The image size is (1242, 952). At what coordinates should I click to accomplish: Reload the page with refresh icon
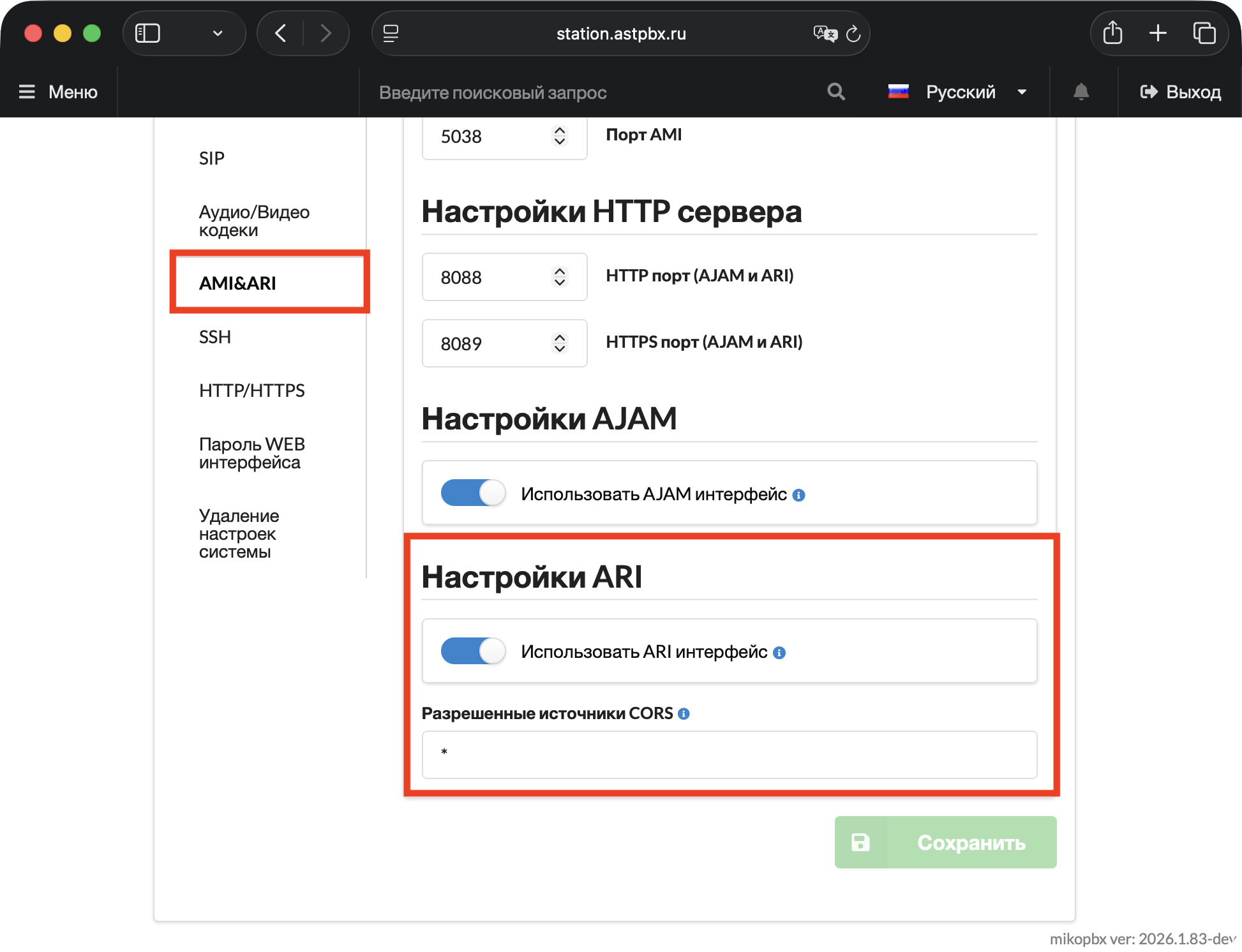coord(853,34)
